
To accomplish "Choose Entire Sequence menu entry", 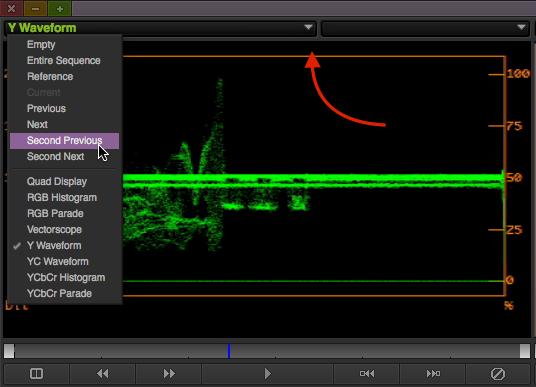I will [64, 61].
